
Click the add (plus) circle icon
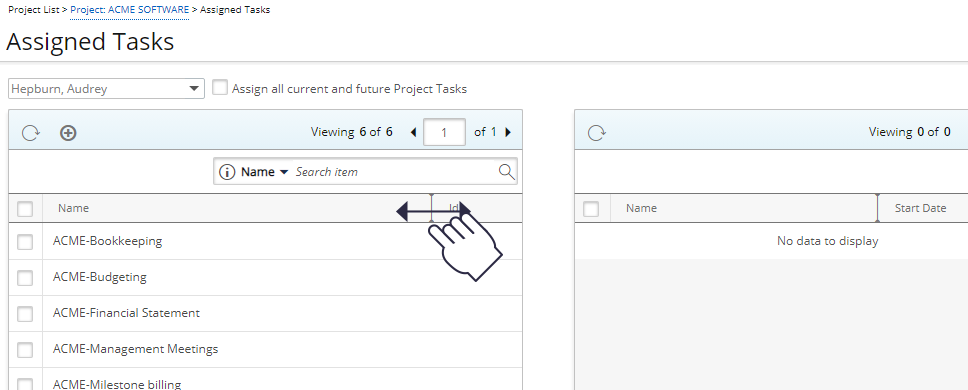68,133
